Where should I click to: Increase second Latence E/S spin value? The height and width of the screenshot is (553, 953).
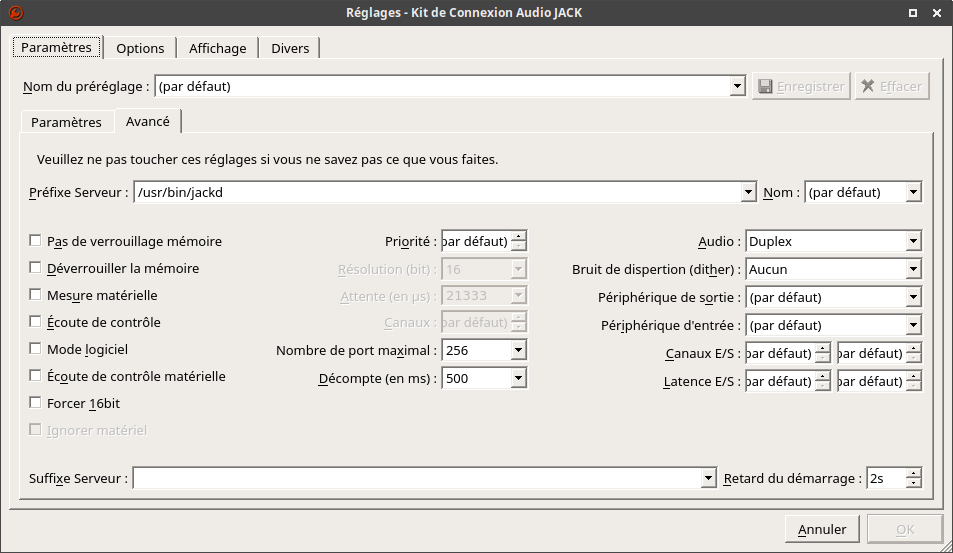pyautogui.click(x=913, y=376)
